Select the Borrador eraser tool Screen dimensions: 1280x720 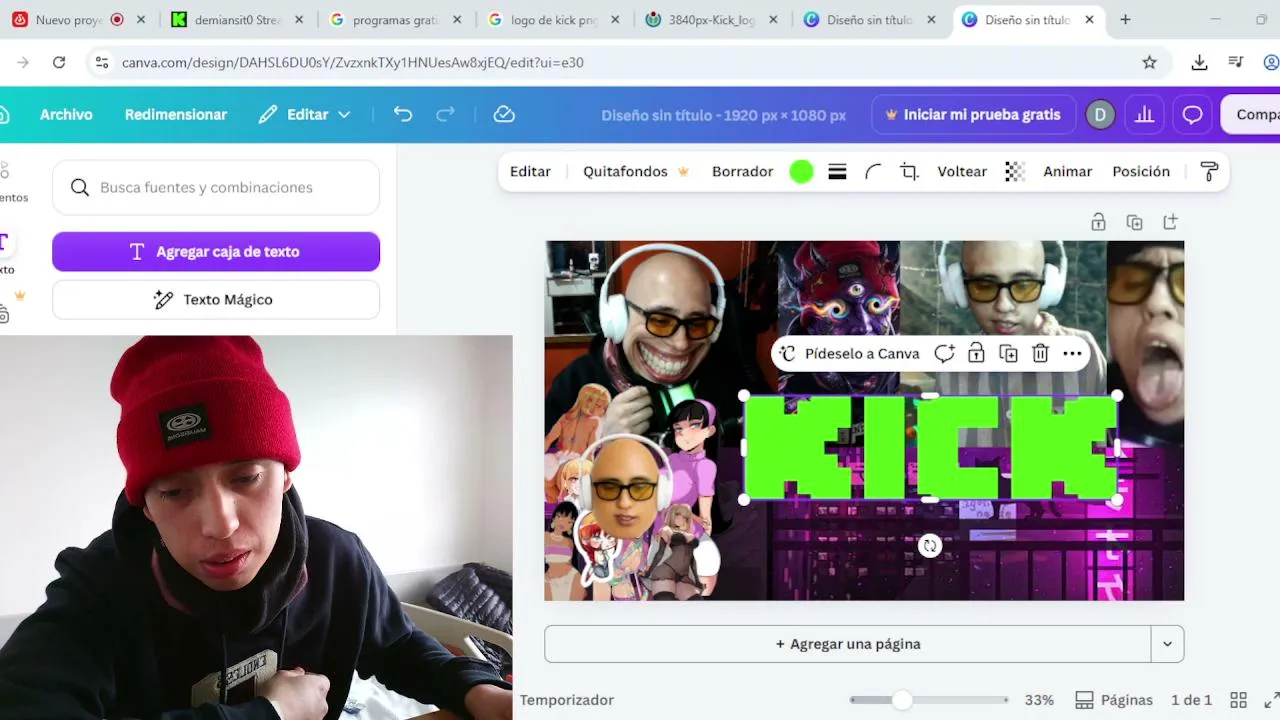pos(742,172)
